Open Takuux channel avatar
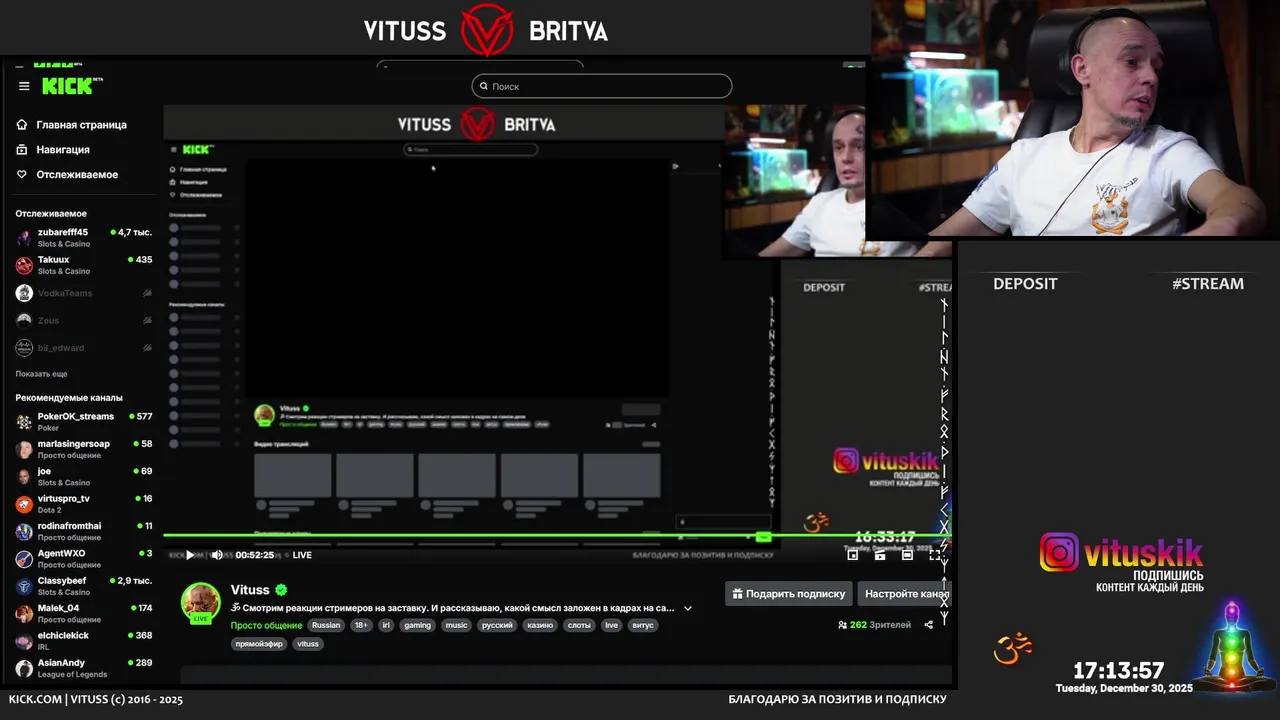 click(x=24, y=265)
